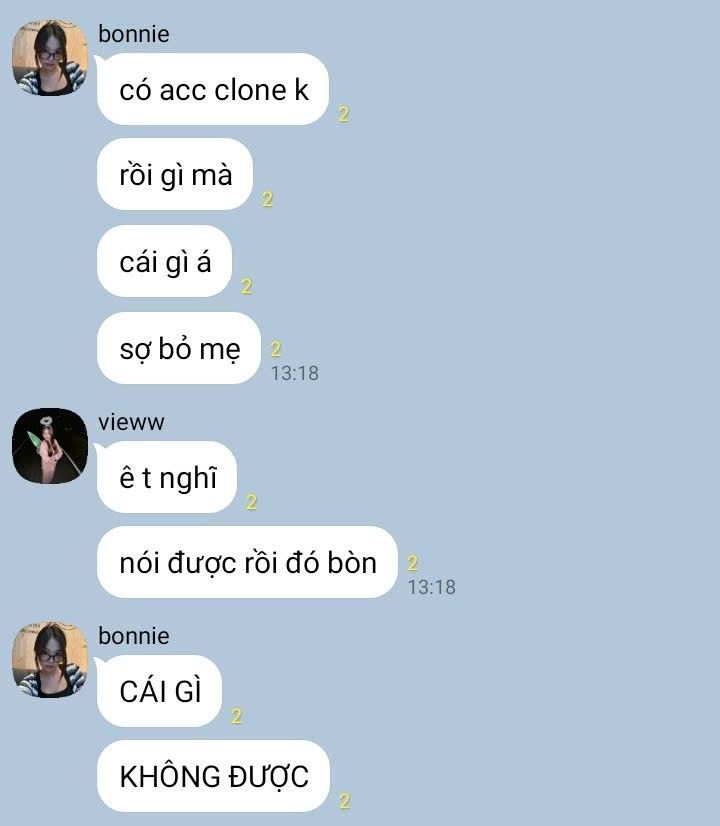Tap read count beside 'ê t nghĩ'
The height and width of the screenshot is (826, 720).
pos(251,502)
